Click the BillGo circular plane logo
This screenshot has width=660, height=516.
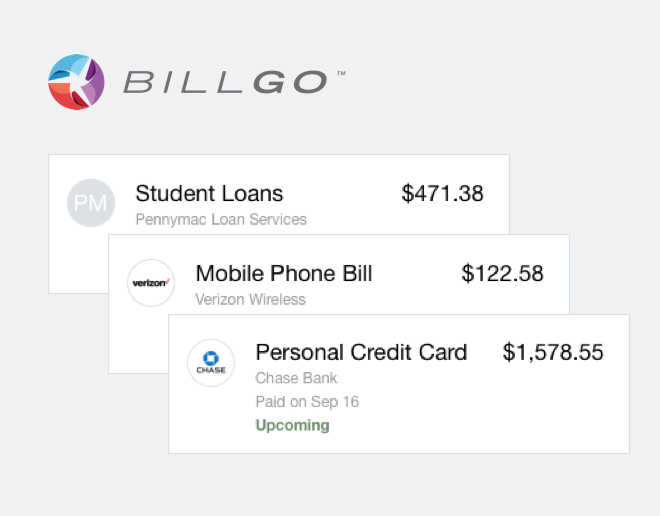(76, 82)
